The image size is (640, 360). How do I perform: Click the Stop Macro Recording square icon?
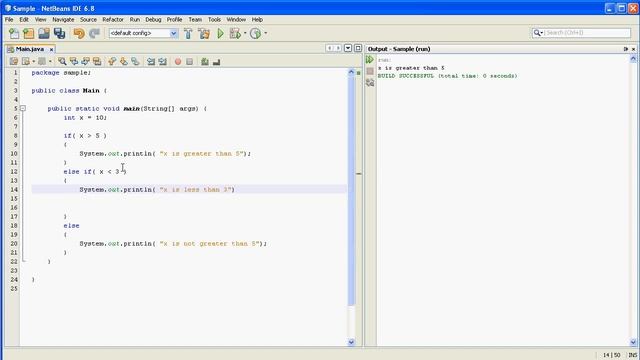(189, 62)
